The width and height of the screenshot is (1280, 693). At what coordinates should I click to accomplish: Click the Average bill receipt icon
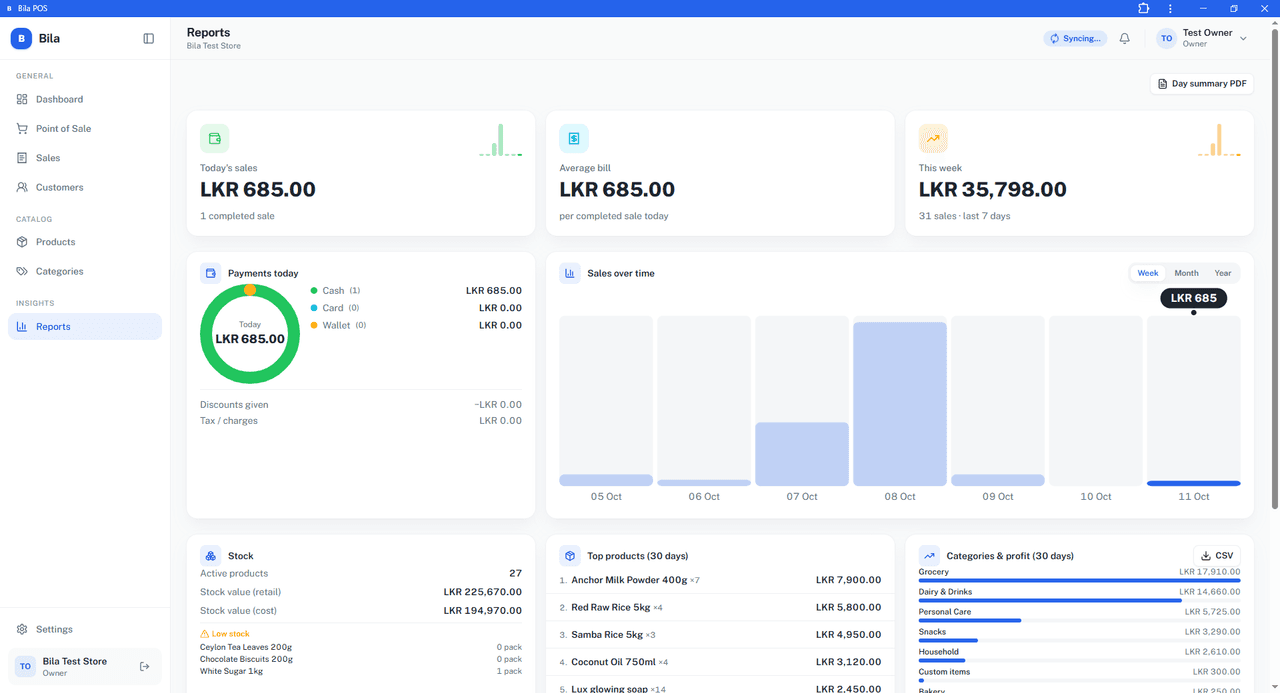pyautogui.click(x=574, y=139)
